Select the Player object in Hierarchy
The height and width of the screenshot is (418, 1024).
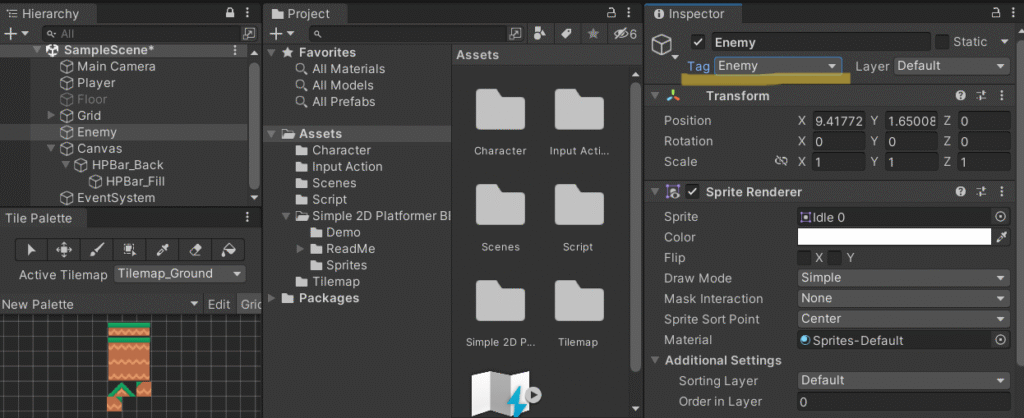[96, 83]
